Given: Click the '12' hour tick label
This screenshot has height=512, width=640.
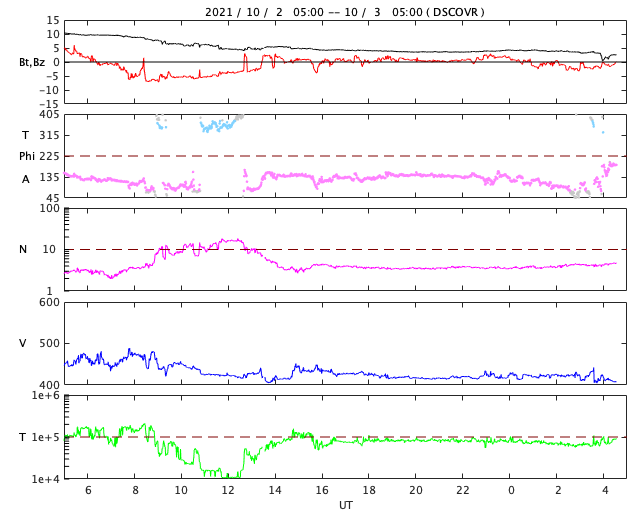Looking at the screenshot, I should pyautogui.click(x=228, y=490).
